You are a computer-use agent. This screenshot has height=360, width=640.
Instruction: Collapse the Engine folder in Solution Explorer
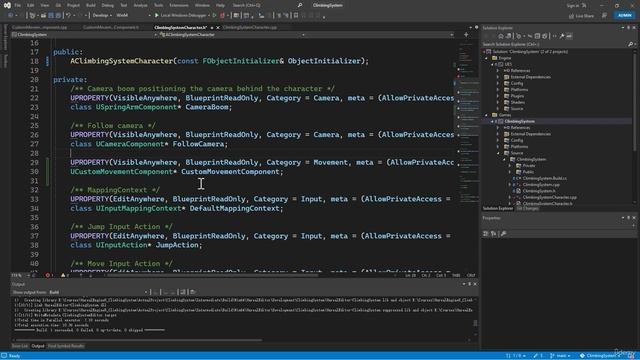click(x=486, y=58)
